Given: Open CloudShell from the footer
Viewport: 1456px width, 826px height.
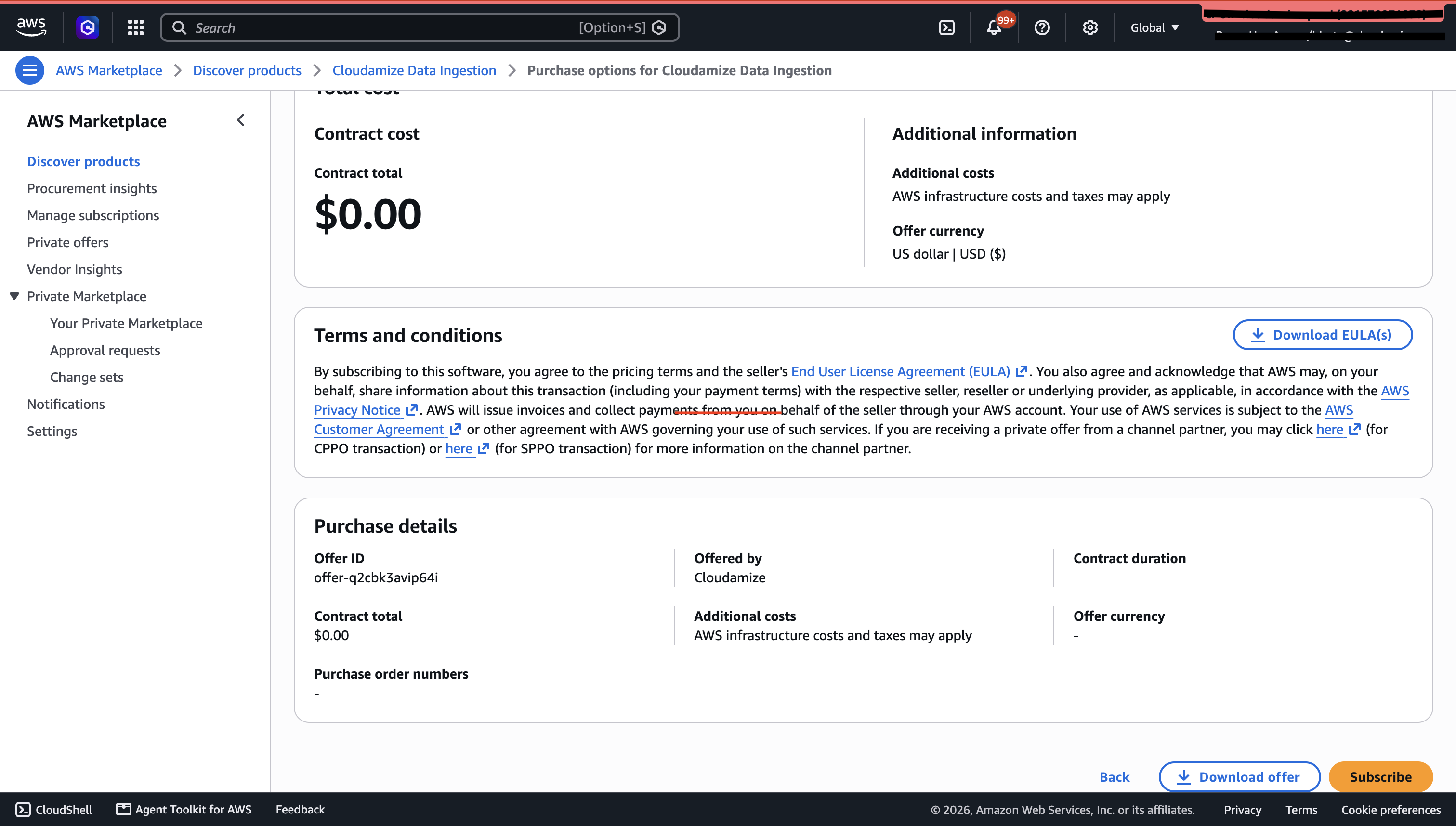Looking at the screenshot, I should tap(54, 810).
